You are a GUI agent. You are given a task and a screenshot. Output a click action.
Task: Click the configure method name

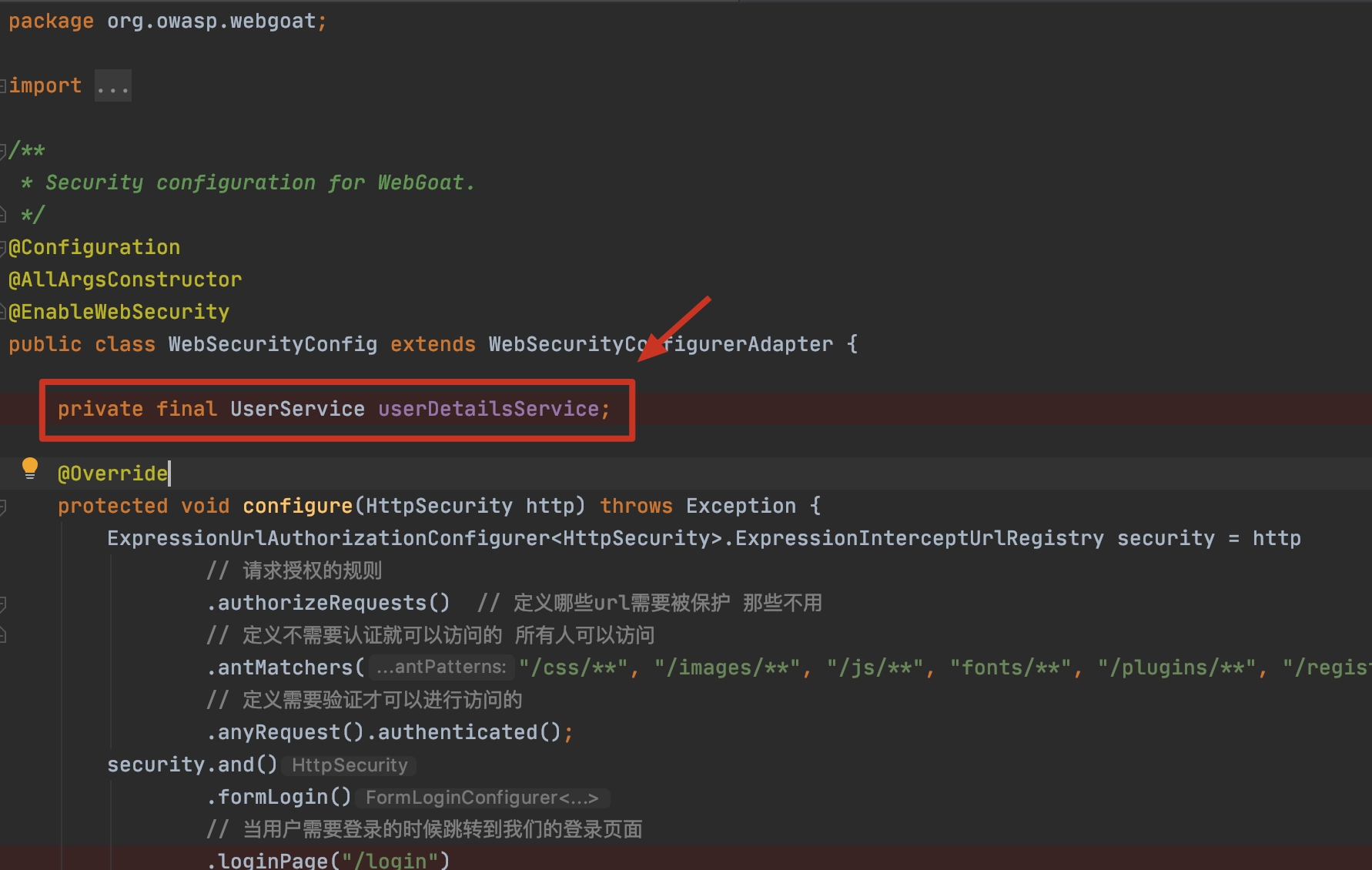pos(297,506)
